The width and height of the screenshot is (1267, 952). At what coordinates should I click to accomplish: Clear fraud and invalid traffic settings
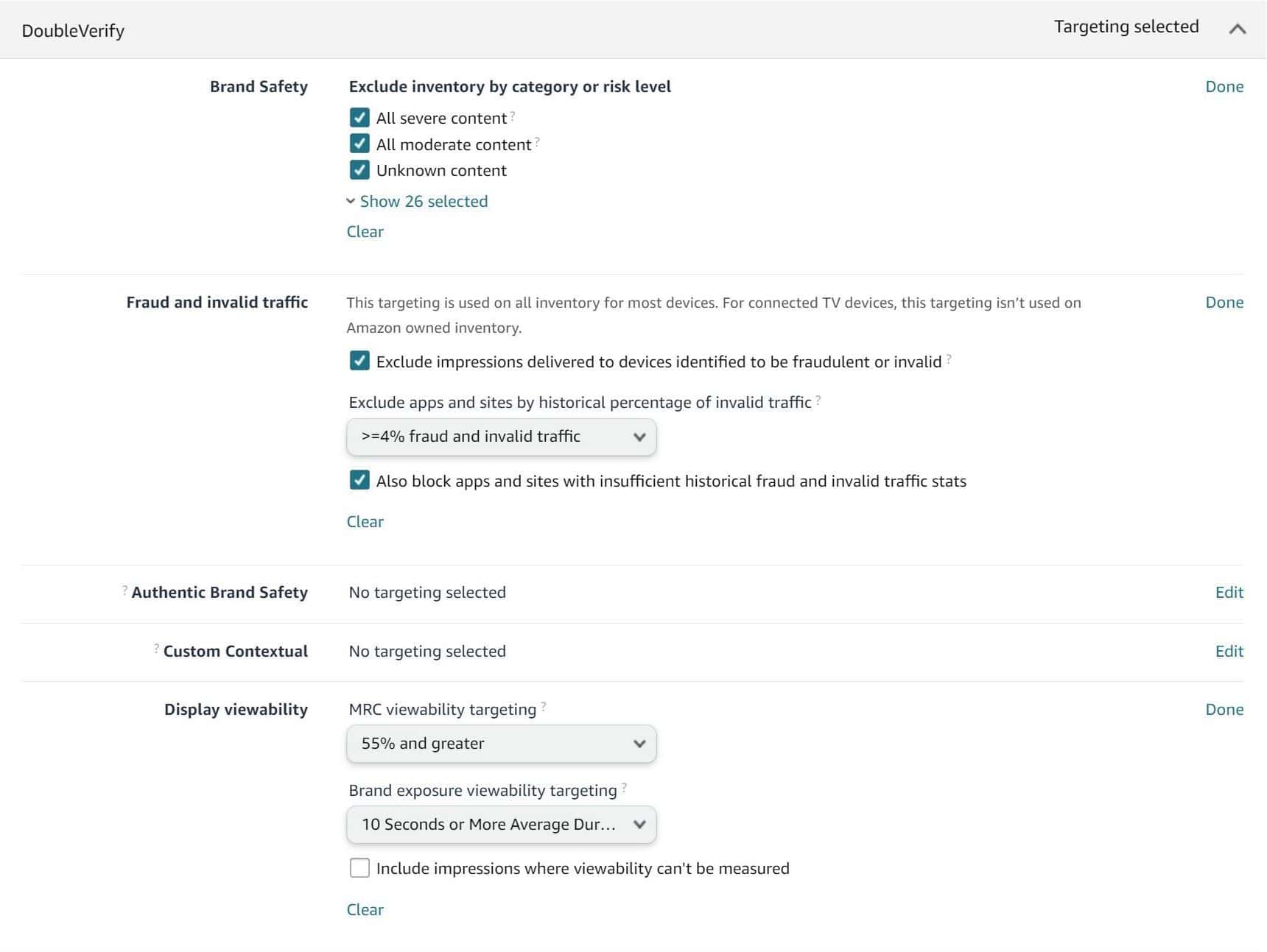365,521
